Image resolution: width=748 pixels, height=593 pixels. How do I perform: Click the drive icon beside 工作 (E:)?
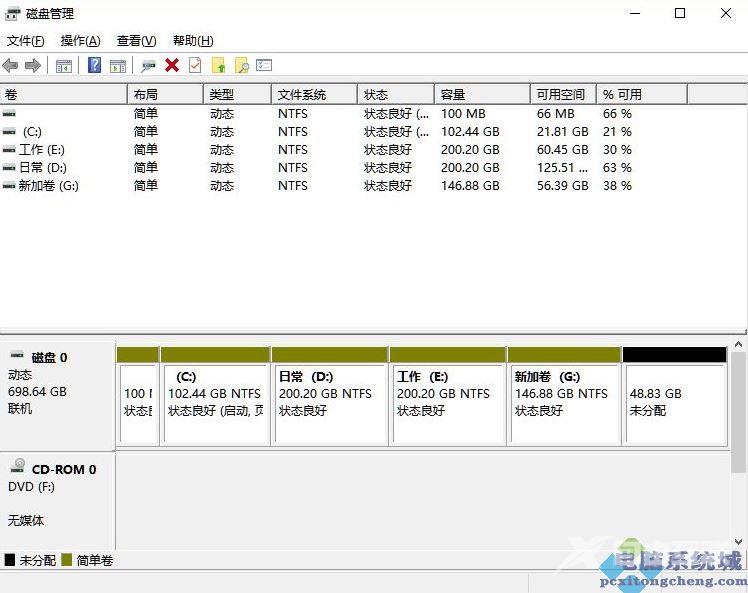(x=9, y=150)
